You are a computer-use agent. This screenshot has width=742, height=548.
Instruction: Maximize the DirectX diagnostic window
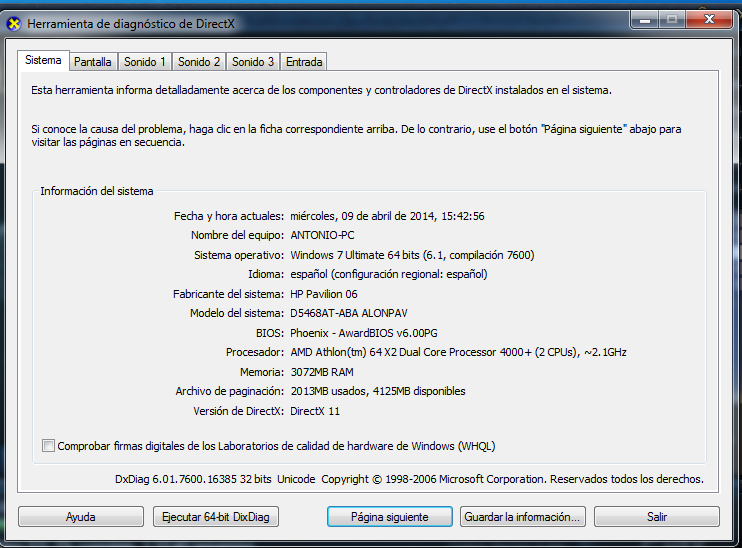[671, 20]
